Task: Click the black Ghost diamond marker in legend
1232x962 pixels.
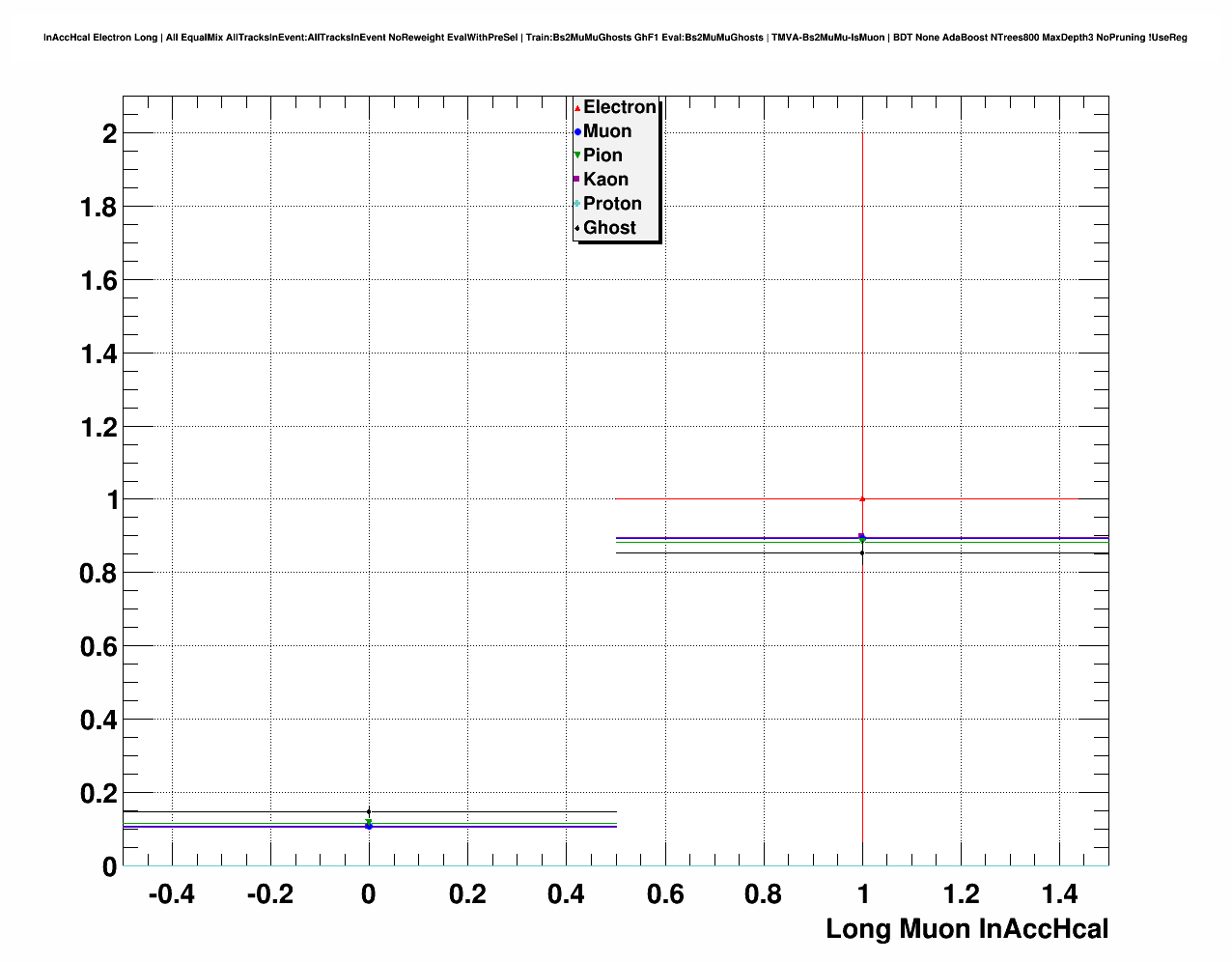Action: (x=577, y=228)
